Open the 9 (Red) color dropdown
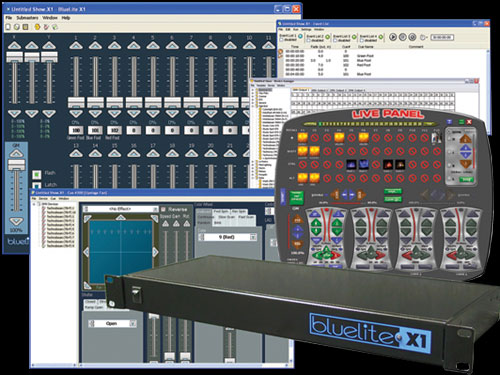500x375 pixels. coord(227,237)
